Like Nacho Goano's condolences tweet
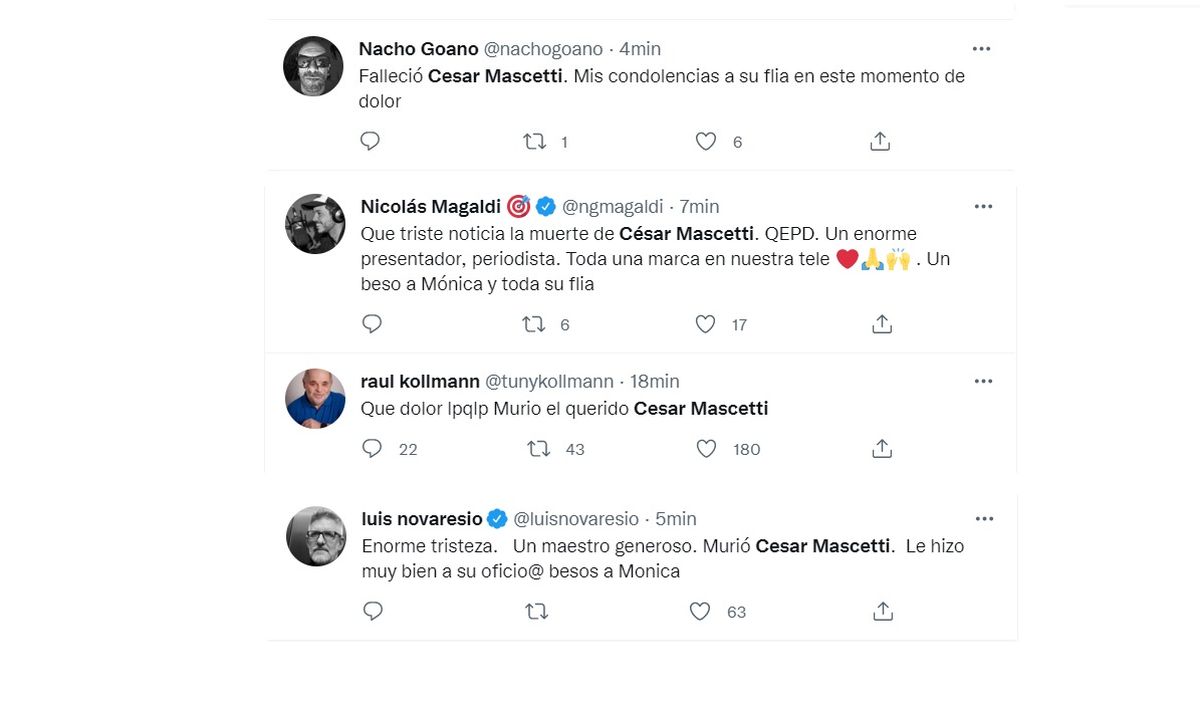This screenshot has width=1200, height=706. pyautogui.click(x=706, y=142)
